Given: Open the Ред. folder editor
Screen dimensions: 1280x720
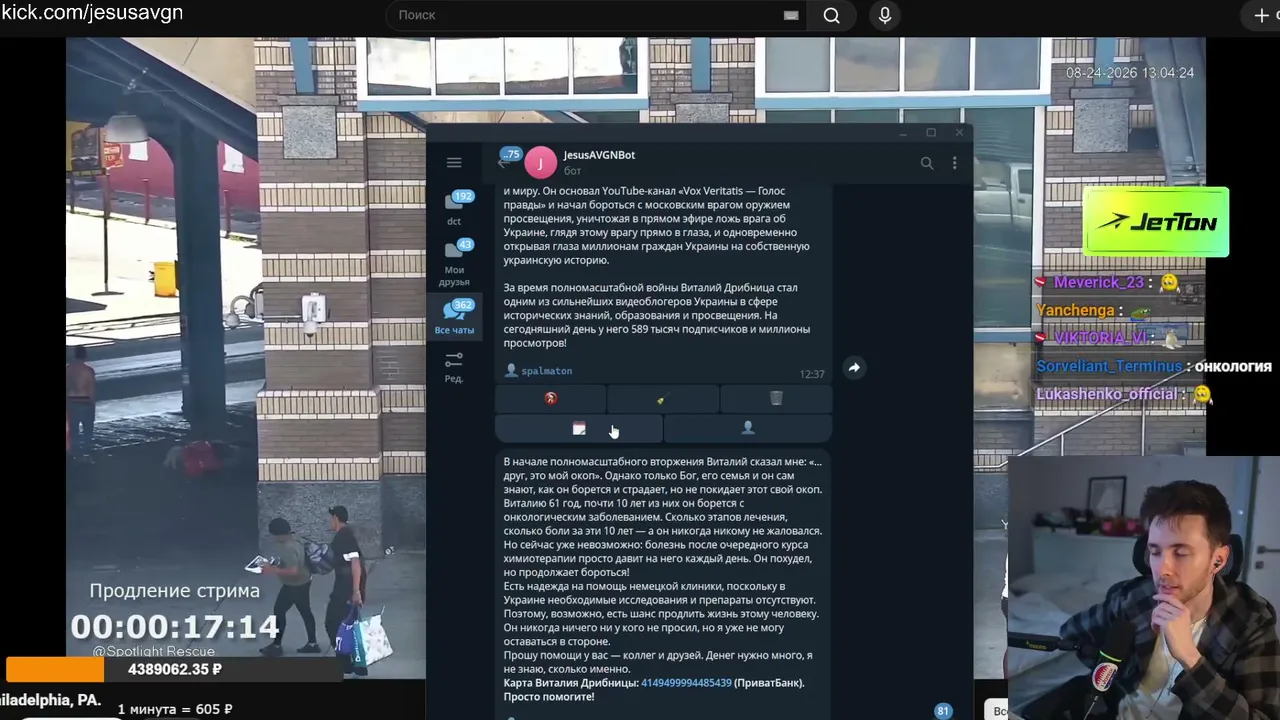Looking at the screenshot, I should 454,367.
